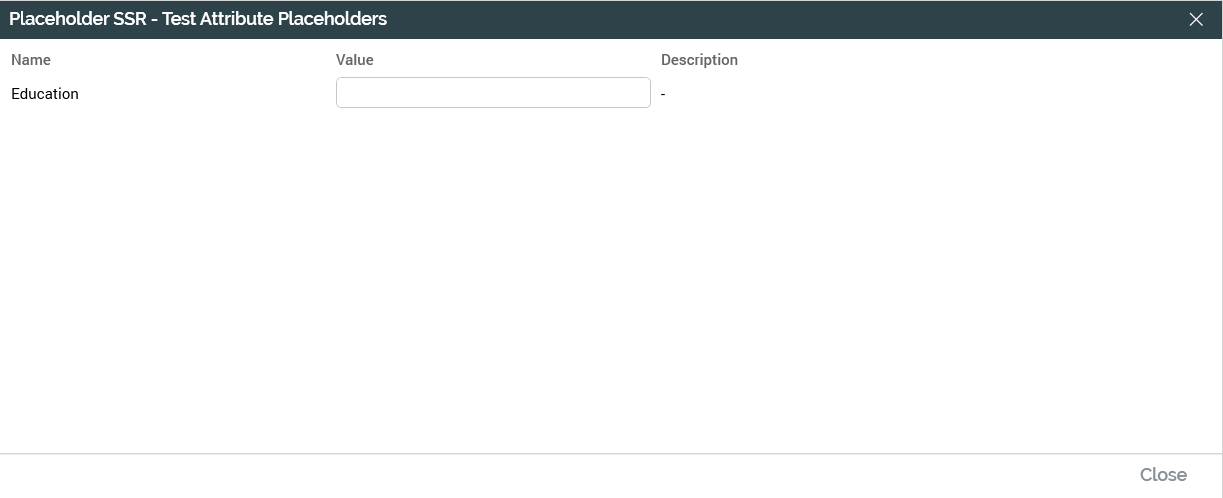Click the blank space right of the Description header

pos(950,60)
